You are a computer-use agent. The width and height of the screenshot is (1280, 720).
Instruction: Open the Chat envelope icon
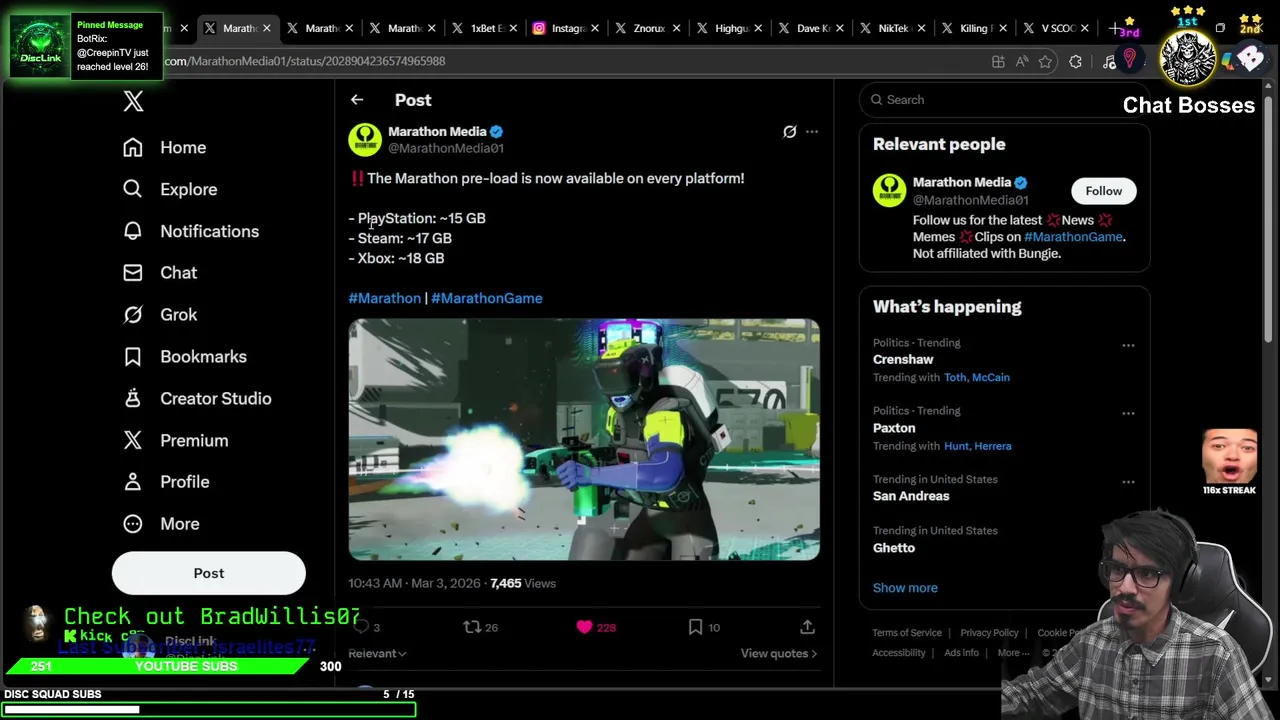point(133,272)
